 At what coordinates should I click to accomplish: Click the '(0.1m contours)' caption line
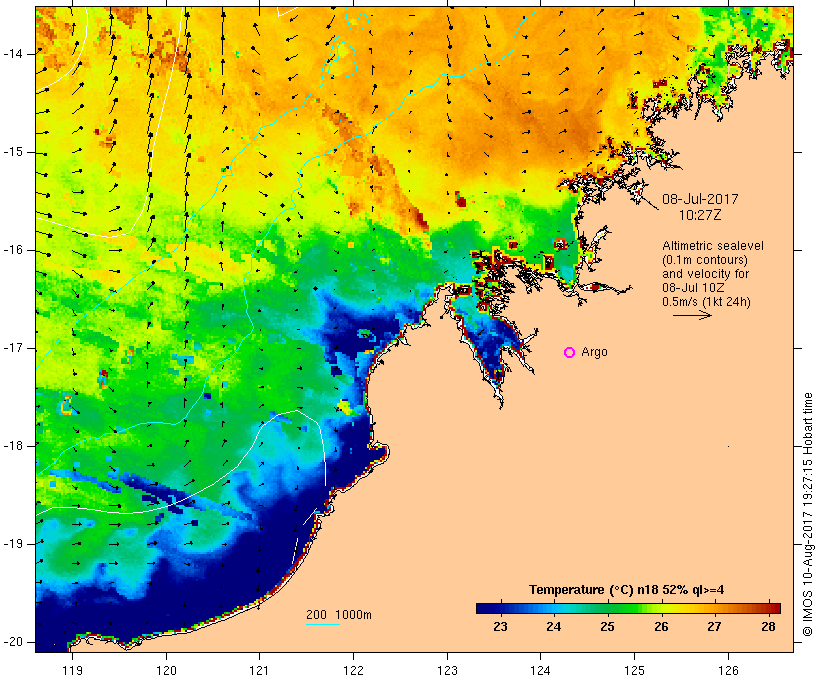[x=705, y=260]
